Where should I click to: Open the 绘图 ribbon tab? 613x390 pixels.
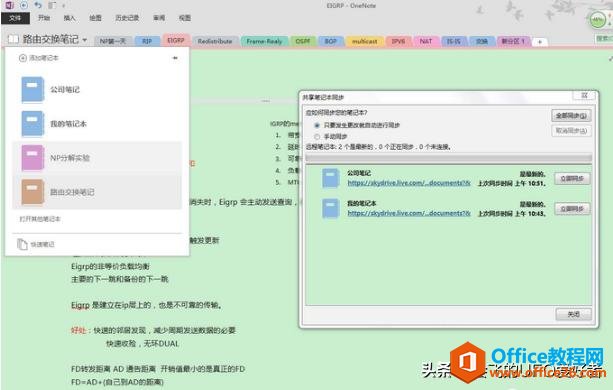(x=95, y=18)
